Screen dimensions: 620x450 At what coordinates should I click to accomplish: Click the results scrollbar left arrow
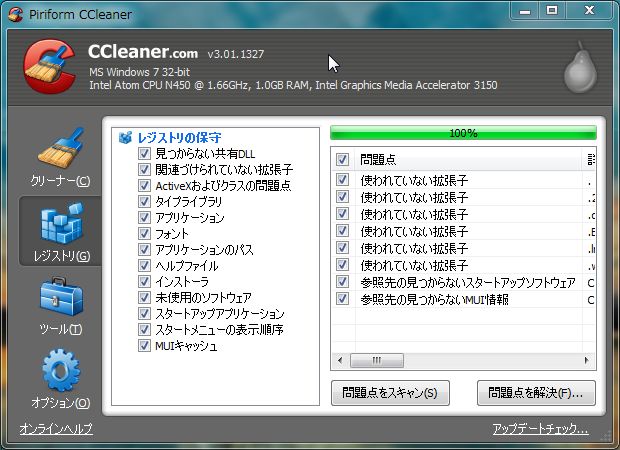pos(340,360)
